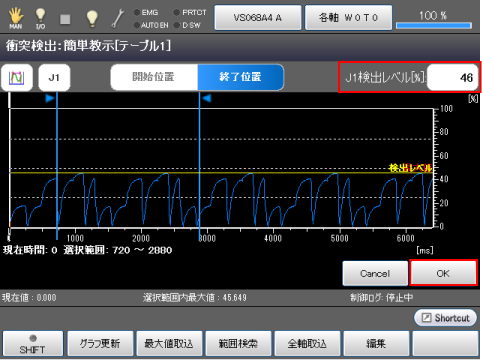Switch to 終了位置 end position
This screenshot has height=360, width=482.
[241, 77]
